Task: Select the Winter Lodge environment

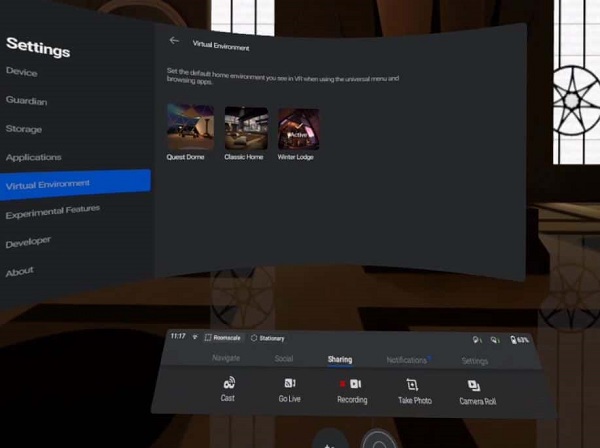Action: [298, 129]
